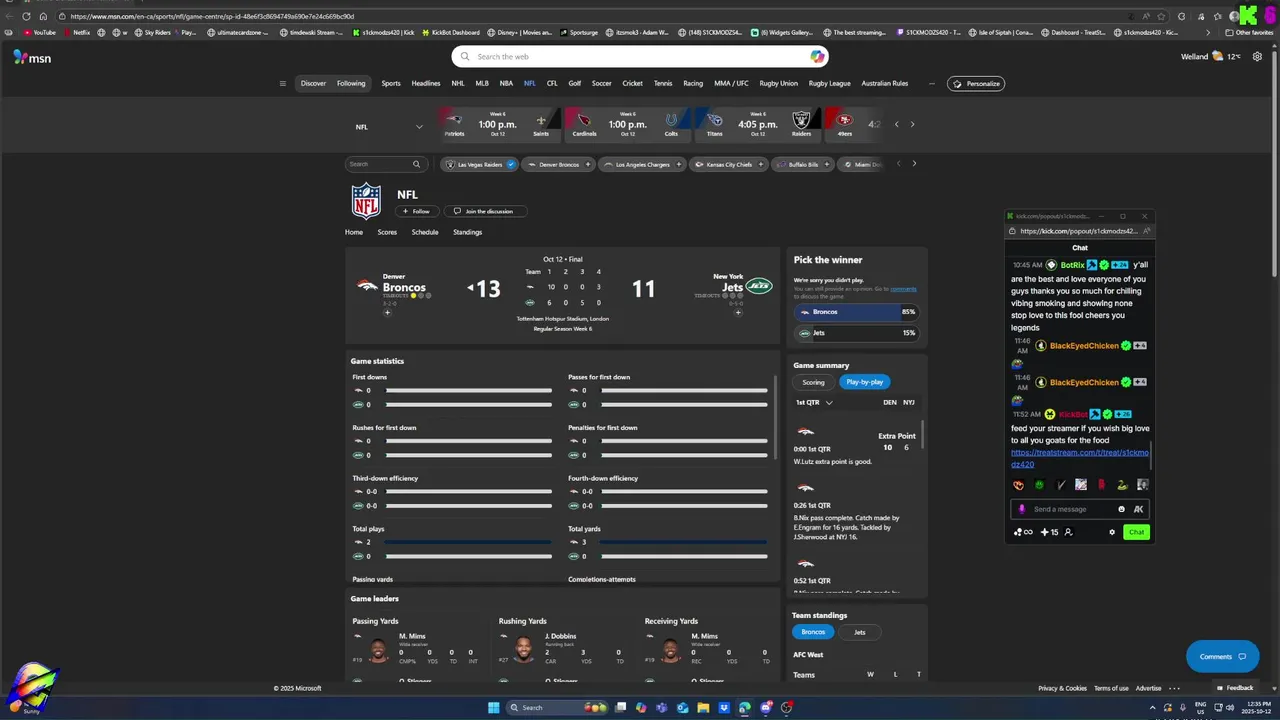Open the blue Comments button

pos(1222,657)
